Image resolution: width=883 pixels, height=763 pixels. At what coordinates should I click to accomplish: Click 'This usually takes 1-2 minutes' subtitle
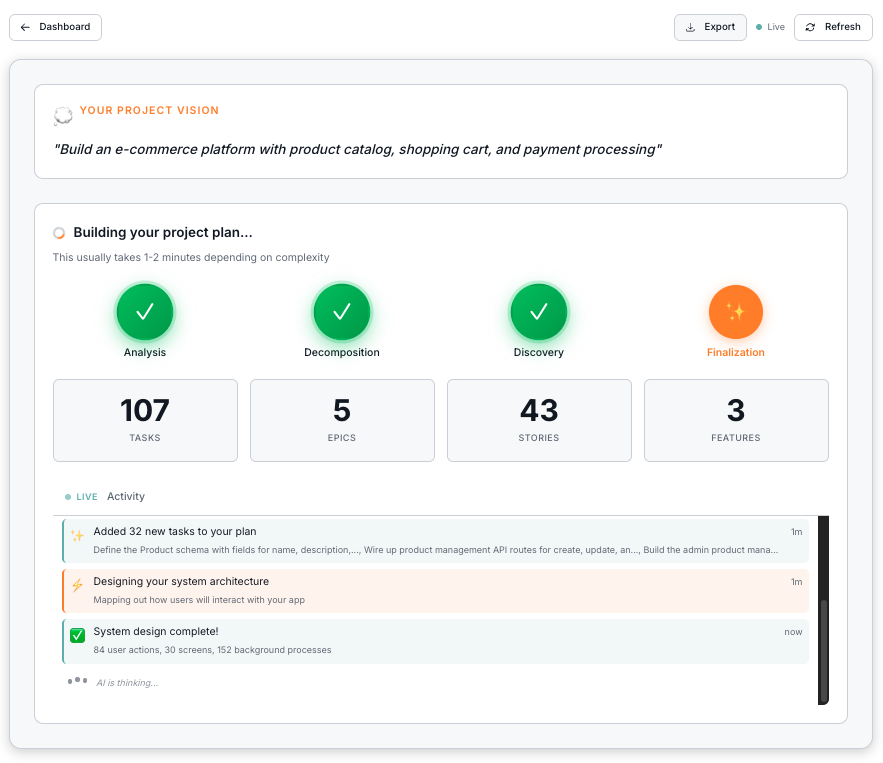pos(191,257)
